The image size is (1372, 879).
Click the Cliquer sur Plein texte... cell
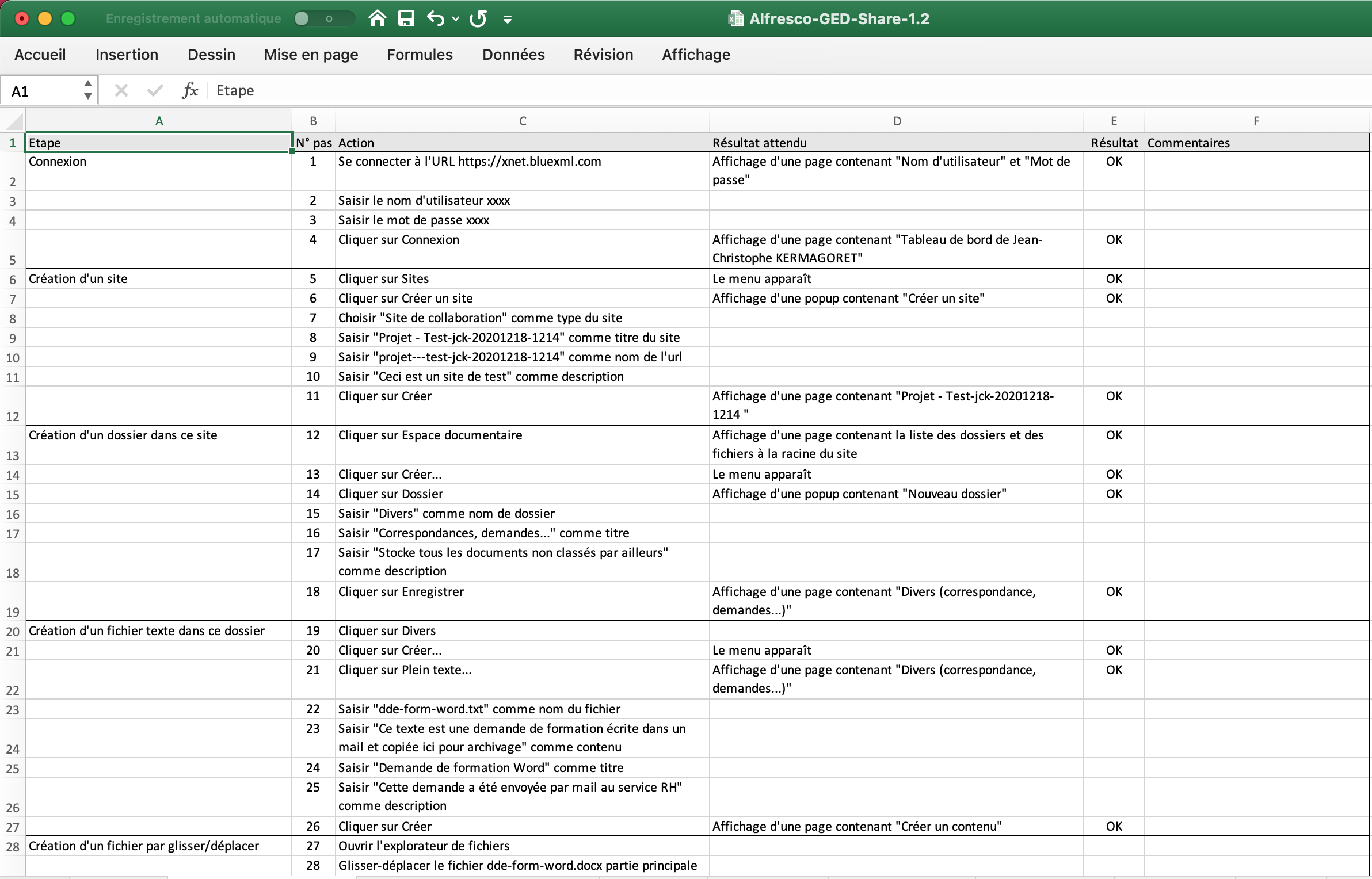[522, 679]
